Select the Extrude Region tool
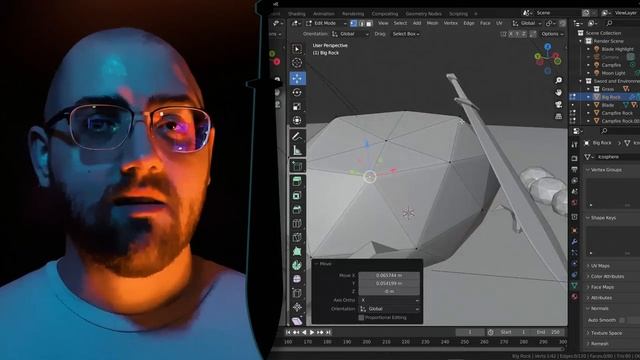 click(297, 181)
